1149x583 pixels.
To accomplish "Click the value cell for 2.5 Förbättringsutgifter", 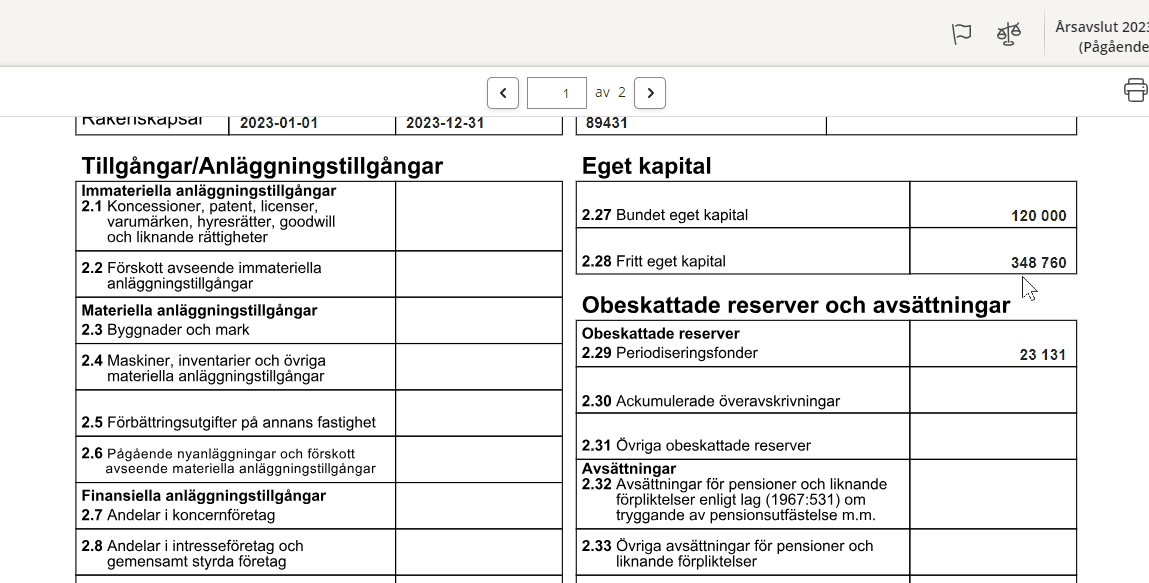I will point(478,413).
